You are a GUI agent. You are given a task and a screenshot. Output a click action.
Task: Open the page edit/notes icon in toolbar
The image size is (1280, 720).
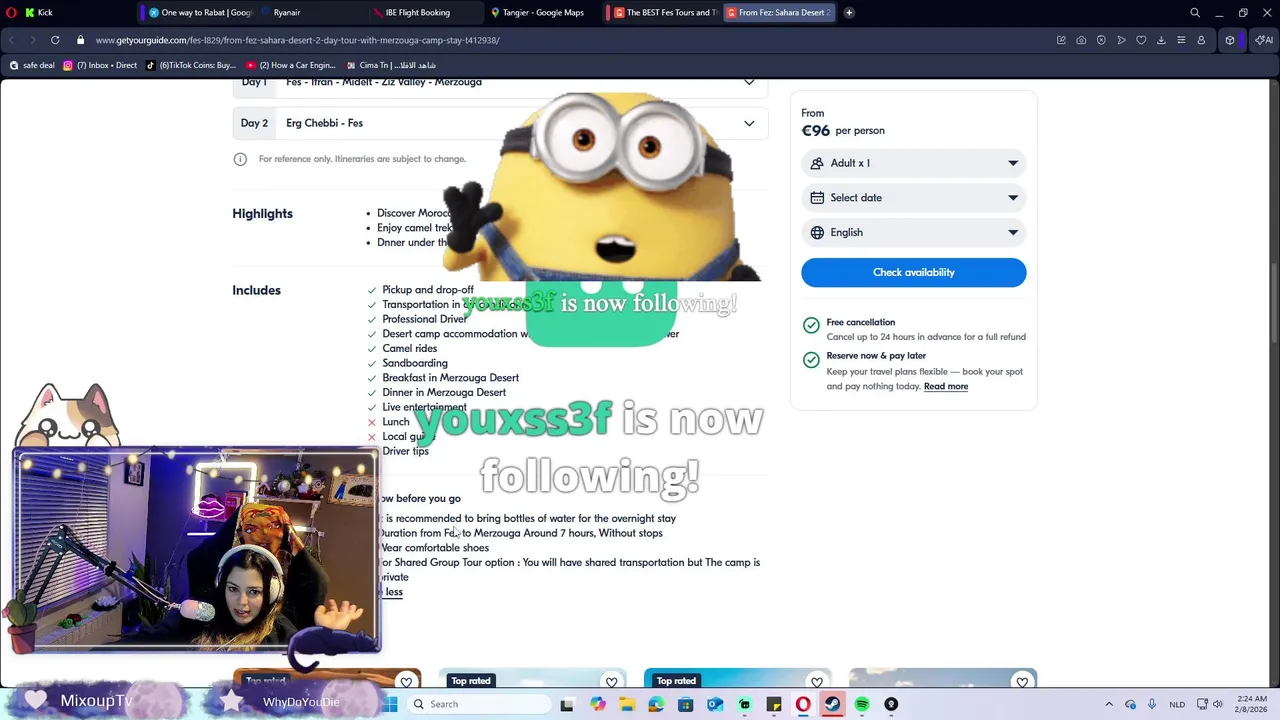coord(1061,40)
